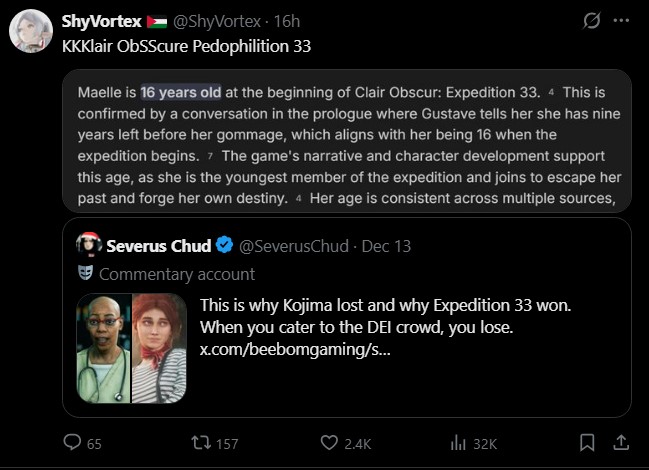Click the Grok explain icon
649x470 pixels.
(x=592, y=20)
